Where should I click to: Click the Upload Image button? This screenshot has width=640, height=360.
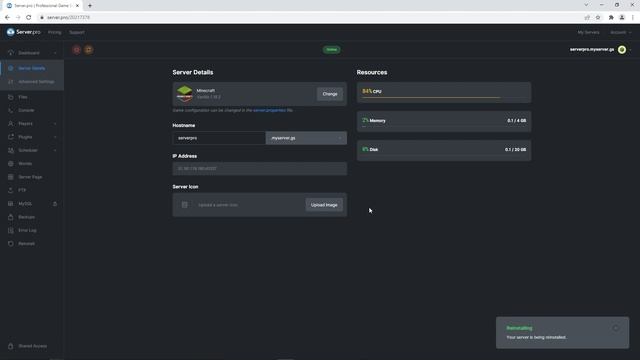(x=324, y=205)
